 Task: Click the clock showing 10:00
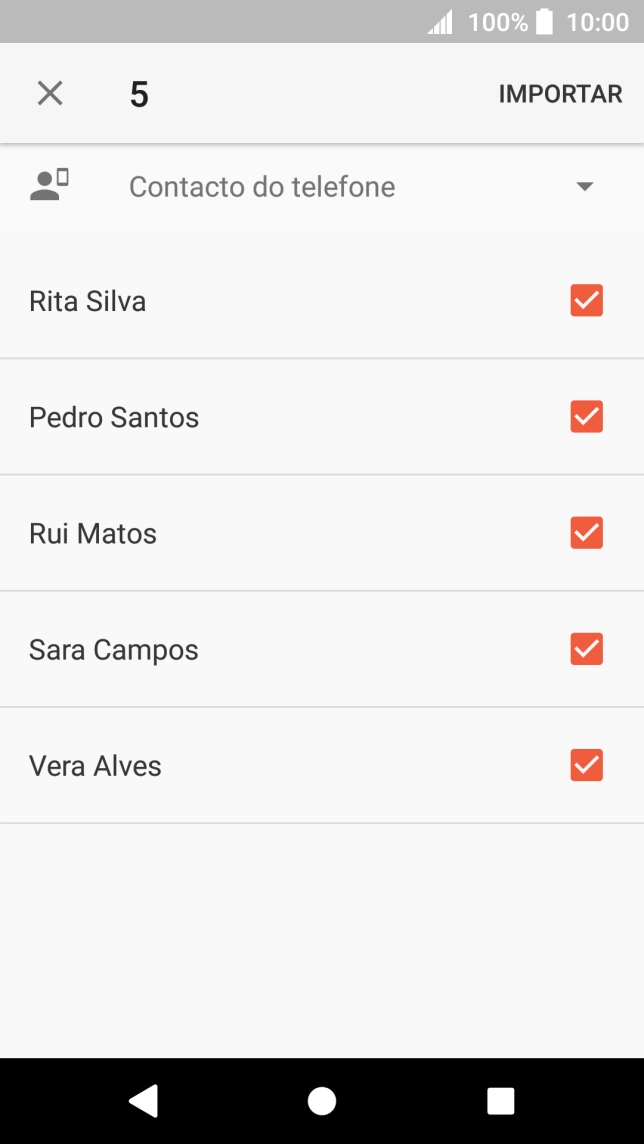(597, 21)
